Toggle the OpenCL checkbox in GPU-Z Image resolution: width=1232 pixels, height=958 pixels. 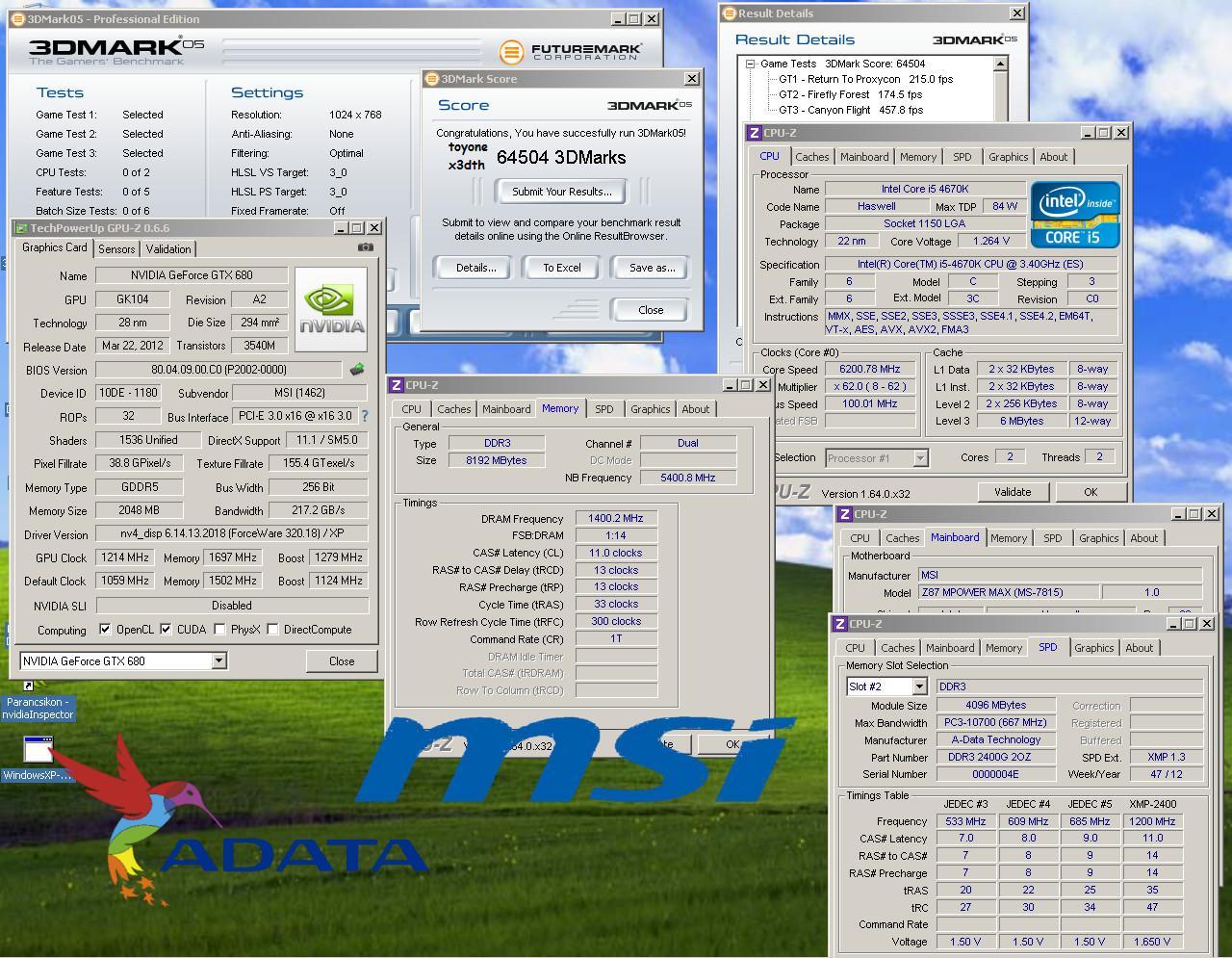point(105,630)
